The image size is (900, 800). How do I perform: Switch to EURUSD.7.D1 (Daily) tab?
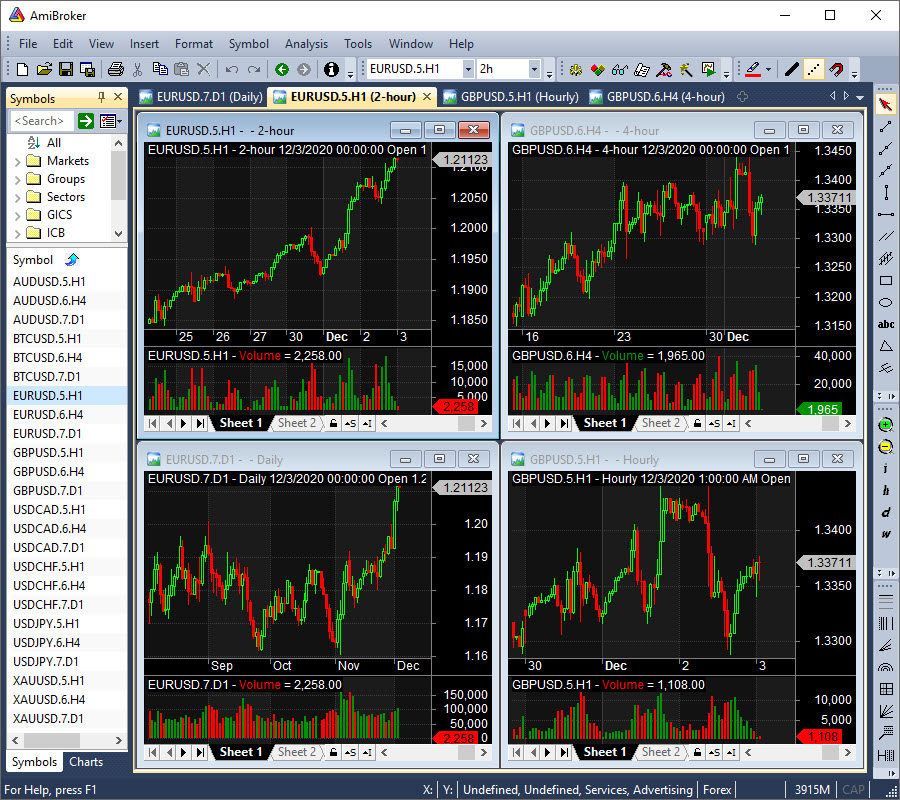[x=201, y=97]
